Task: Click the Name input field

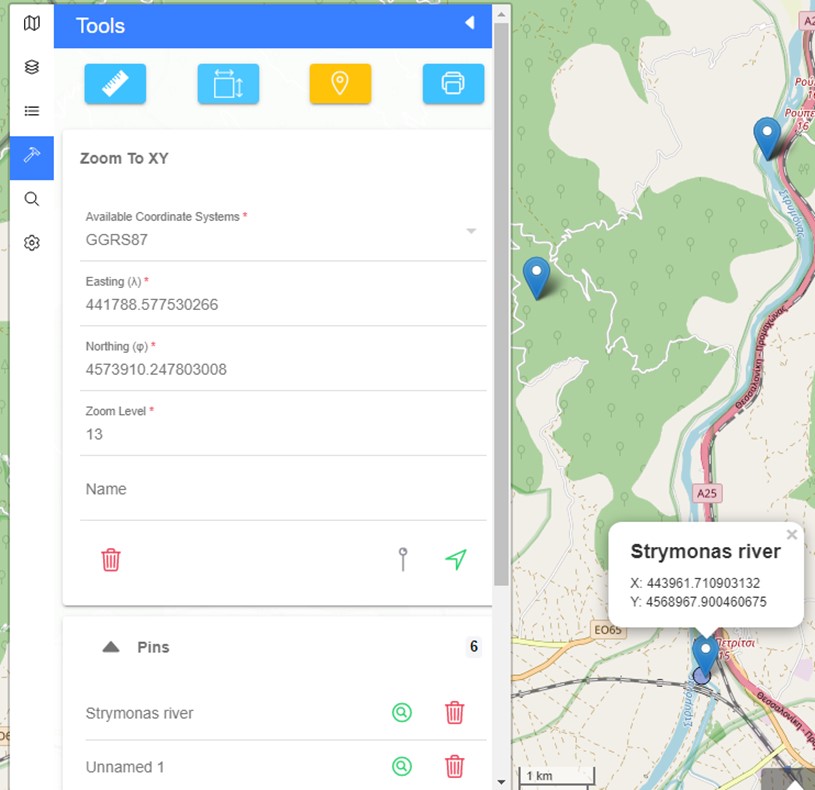Action: coord(280,490)
